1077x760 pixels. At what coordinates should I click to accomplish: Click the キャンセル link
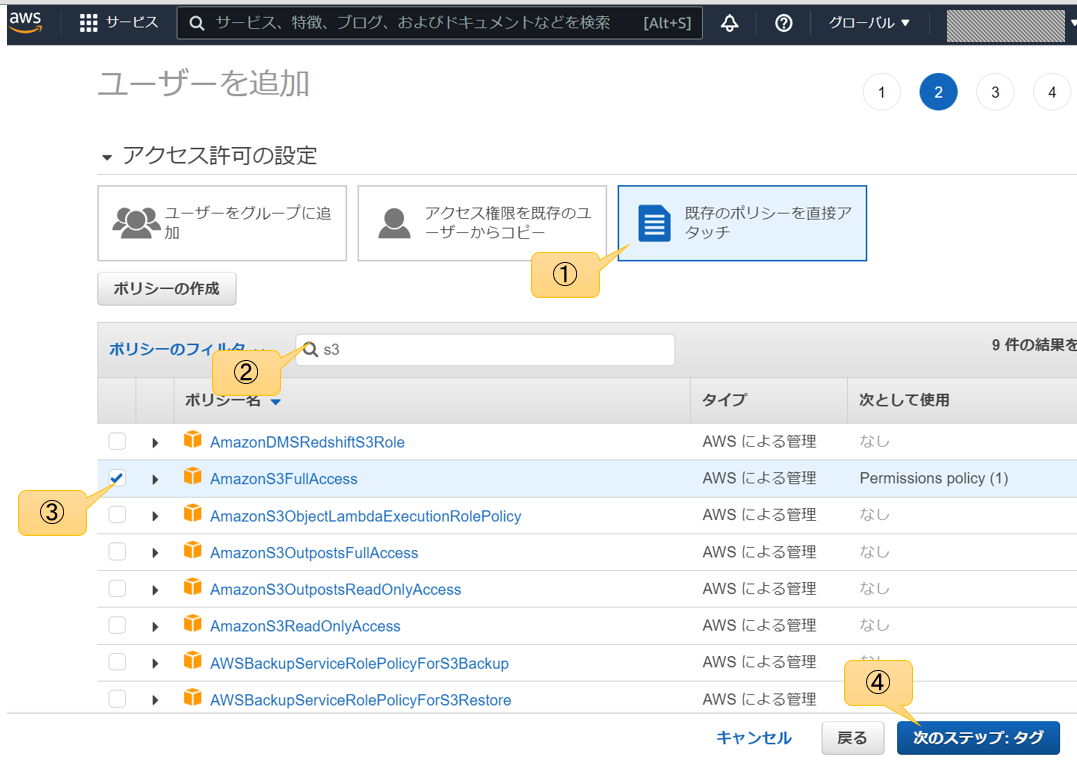753,738
